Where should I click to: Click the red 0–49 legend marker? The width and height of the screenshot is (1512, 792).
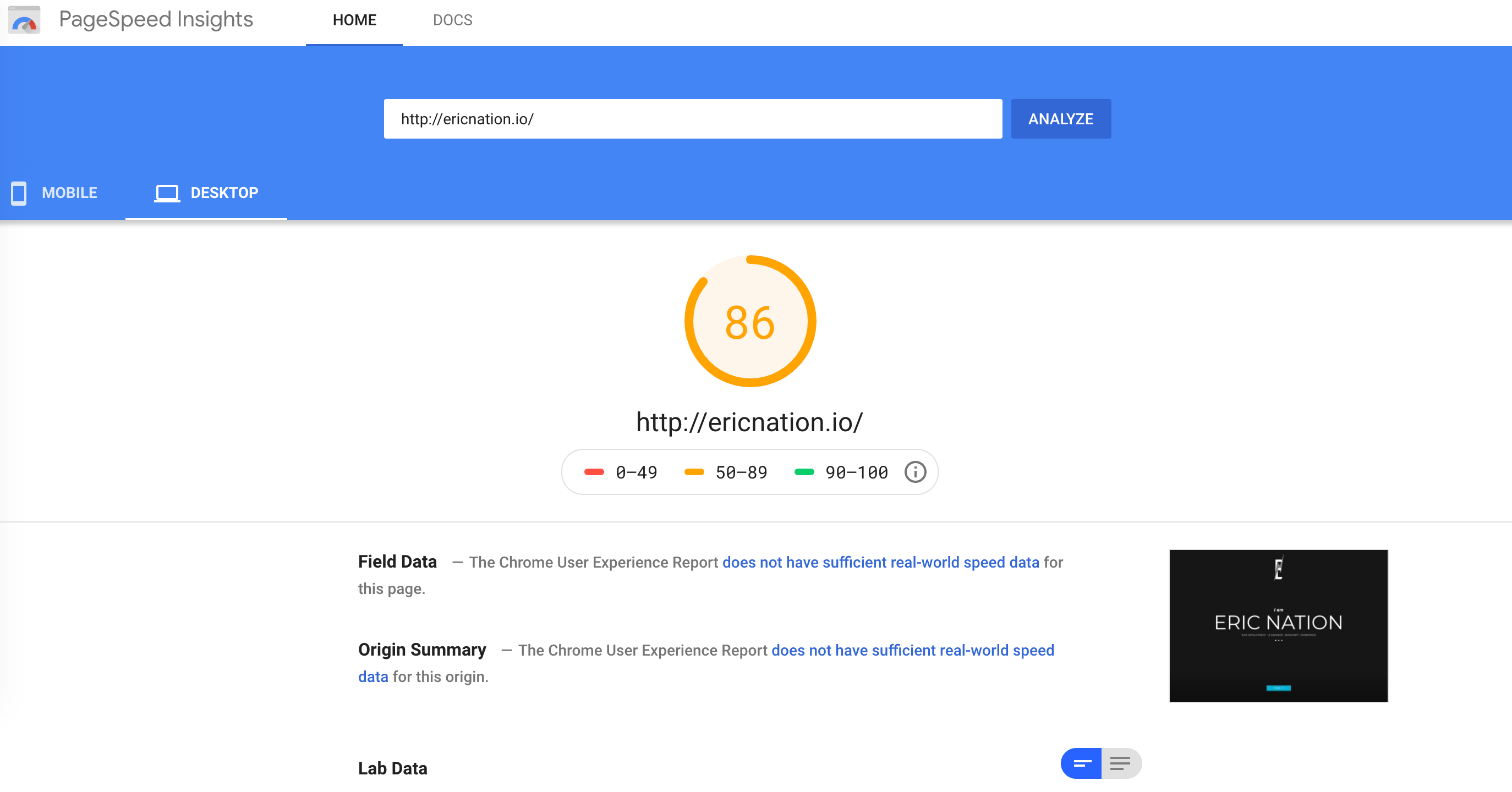coord(594,472)
